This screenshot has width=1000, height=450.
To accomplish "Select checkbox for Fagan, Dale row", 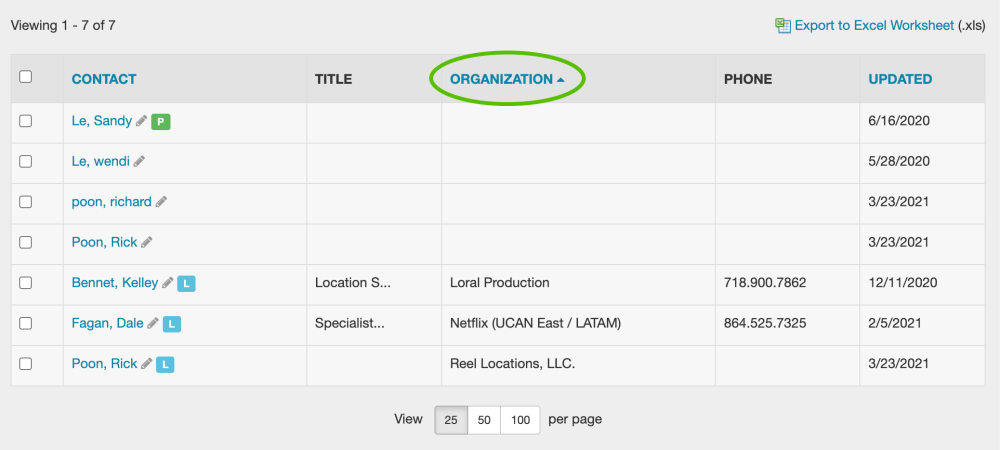I will [26, 323].
